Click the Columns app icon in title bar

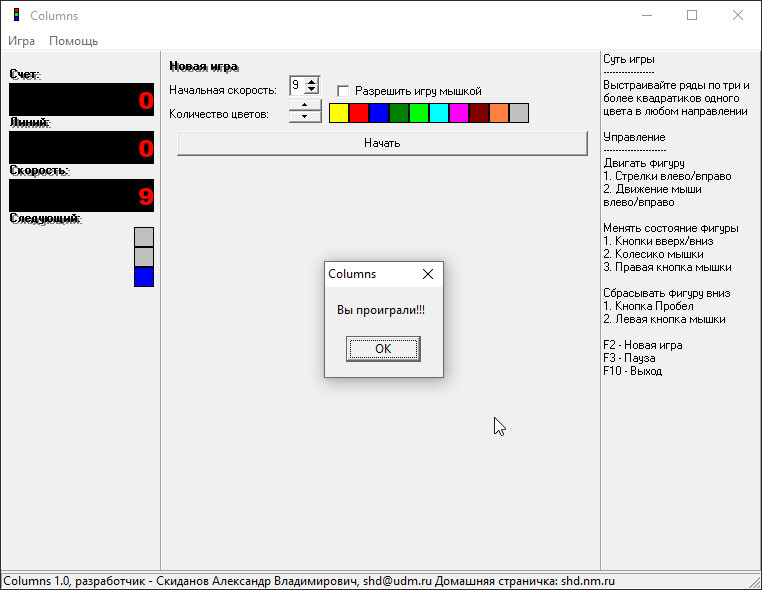[15, 16]
